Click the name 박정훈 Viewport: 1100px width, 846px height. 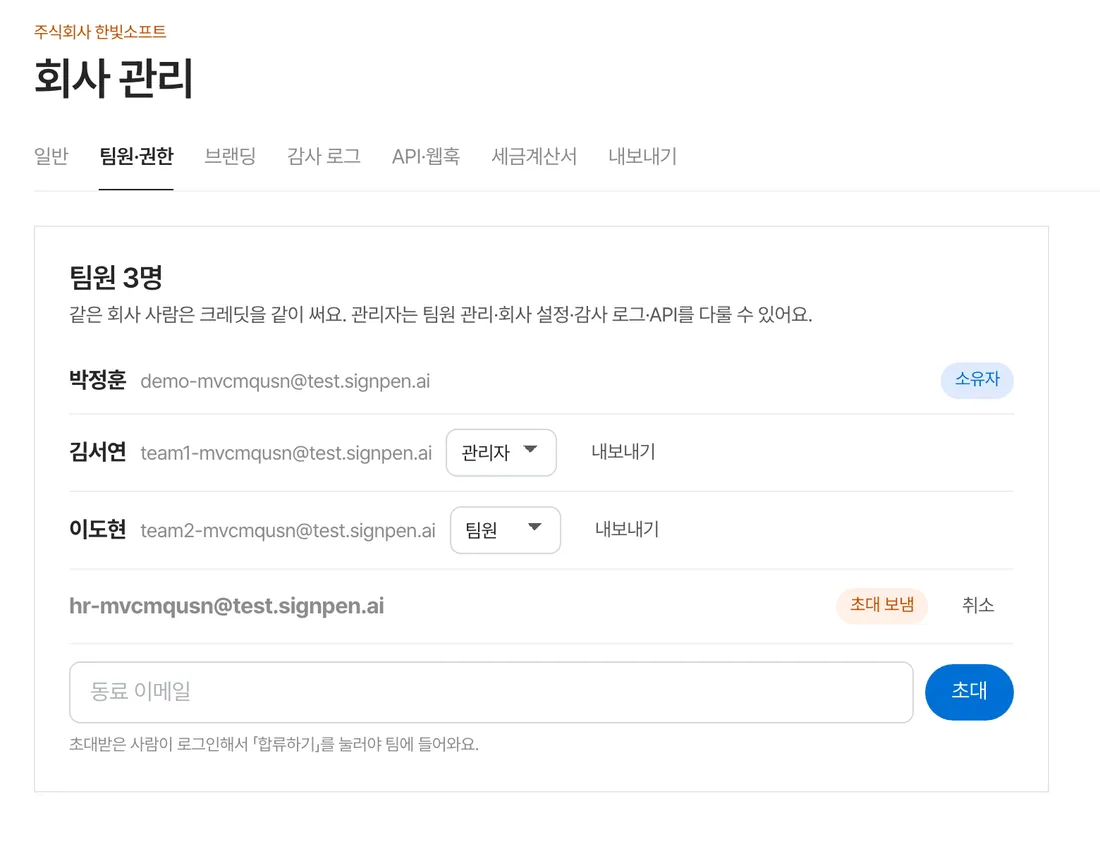(98, 380)
